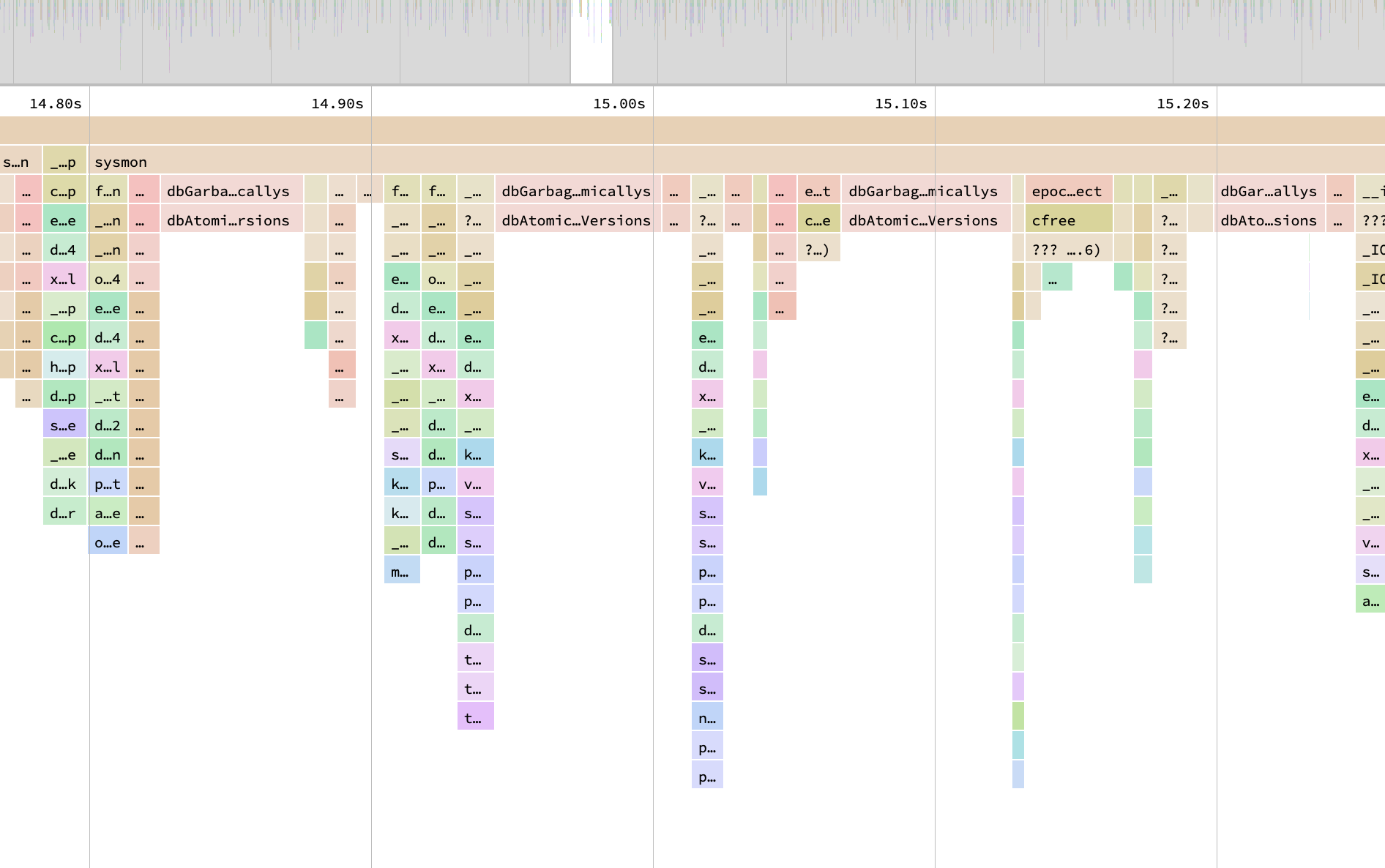Click the '??? ….6)' unknown frame
Screen dimensions: 1385x868
pyautogui.click(x=1066, y=250)
